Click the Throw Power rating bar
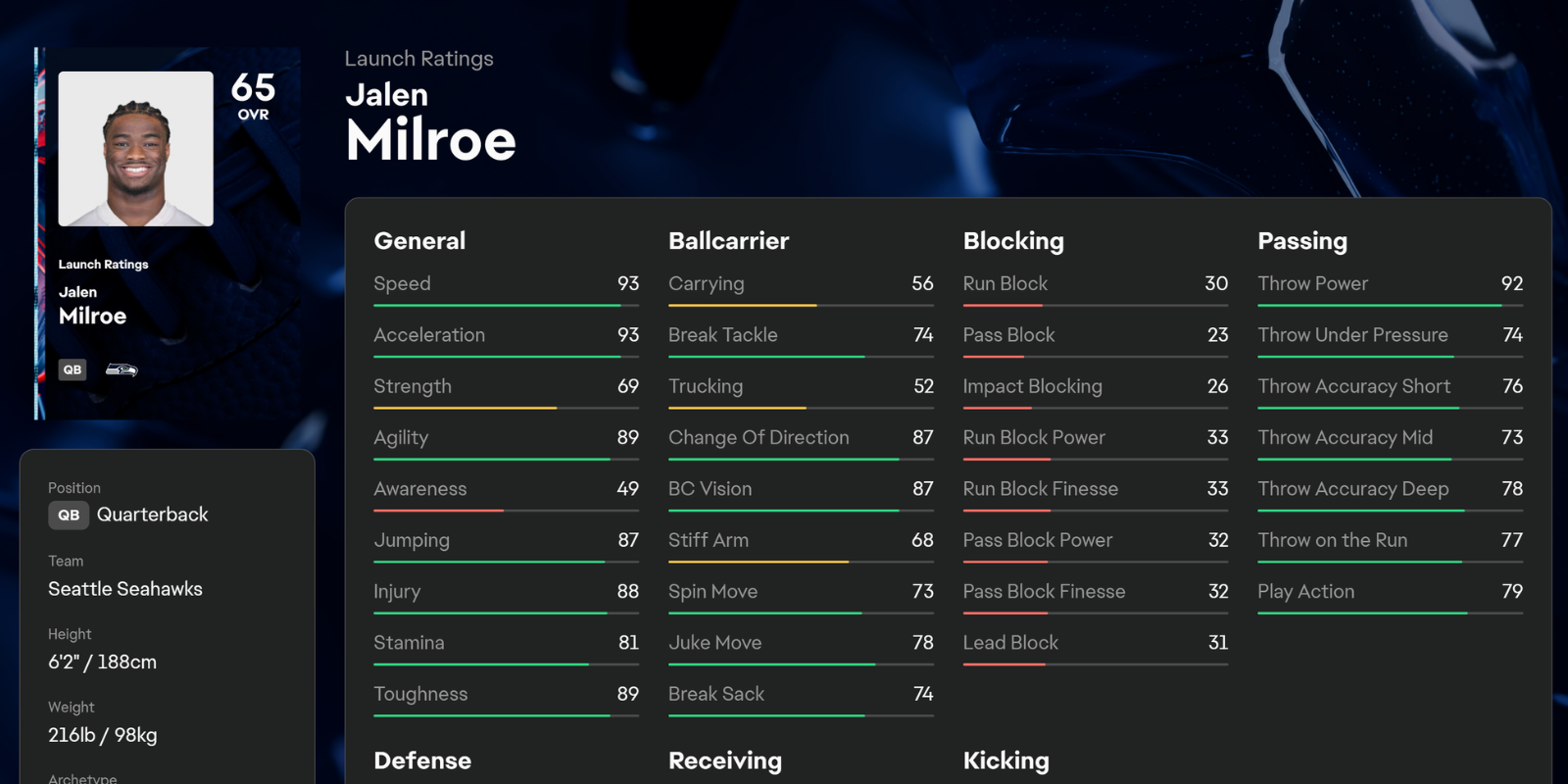Viewport: 1568px width, 784px height. tap(1390, 306)
